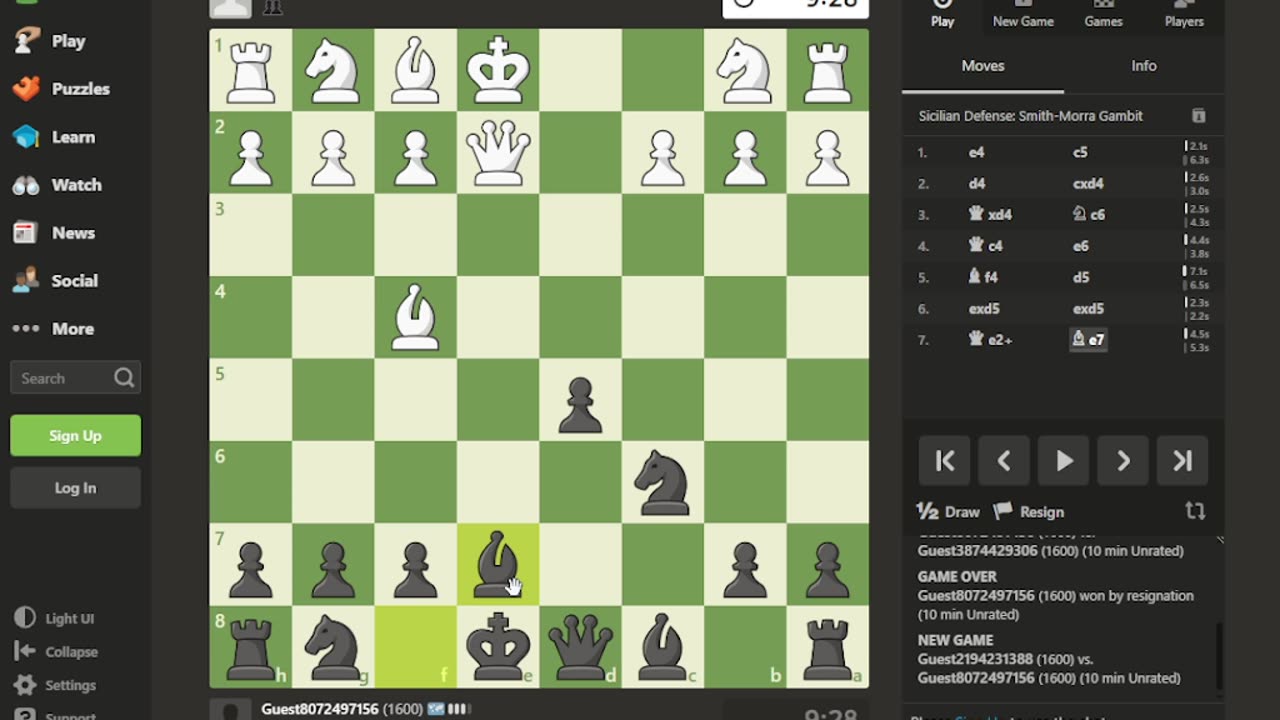1280x720 pixels.
Task: Select the Games tab
Action: (x=1103, y=14)
